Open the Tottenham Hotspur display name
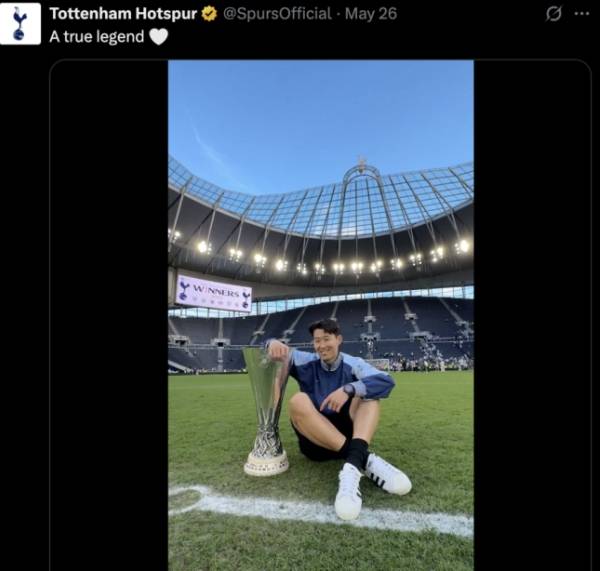The height and width of the screenshot is (571, 602). (124, 14)
